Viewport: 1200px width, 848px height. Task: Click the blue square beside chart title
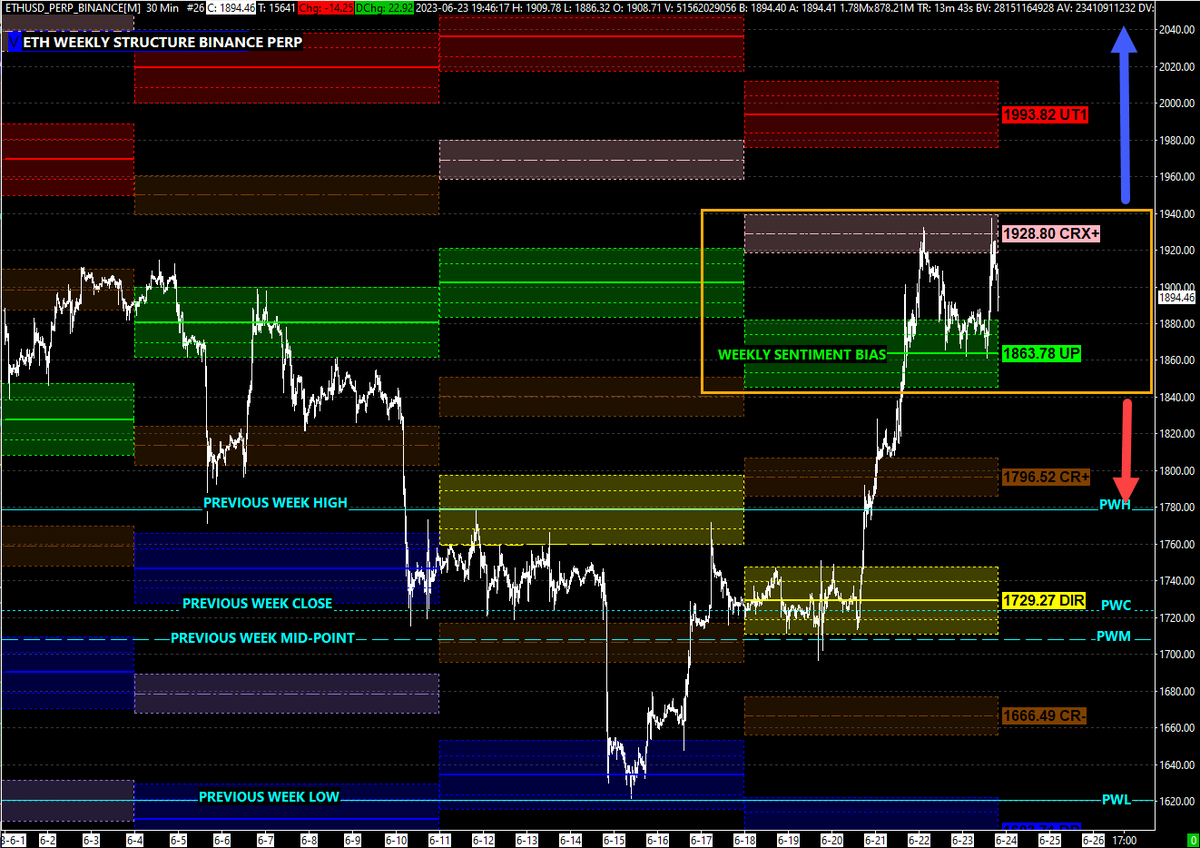click(13, 43)
